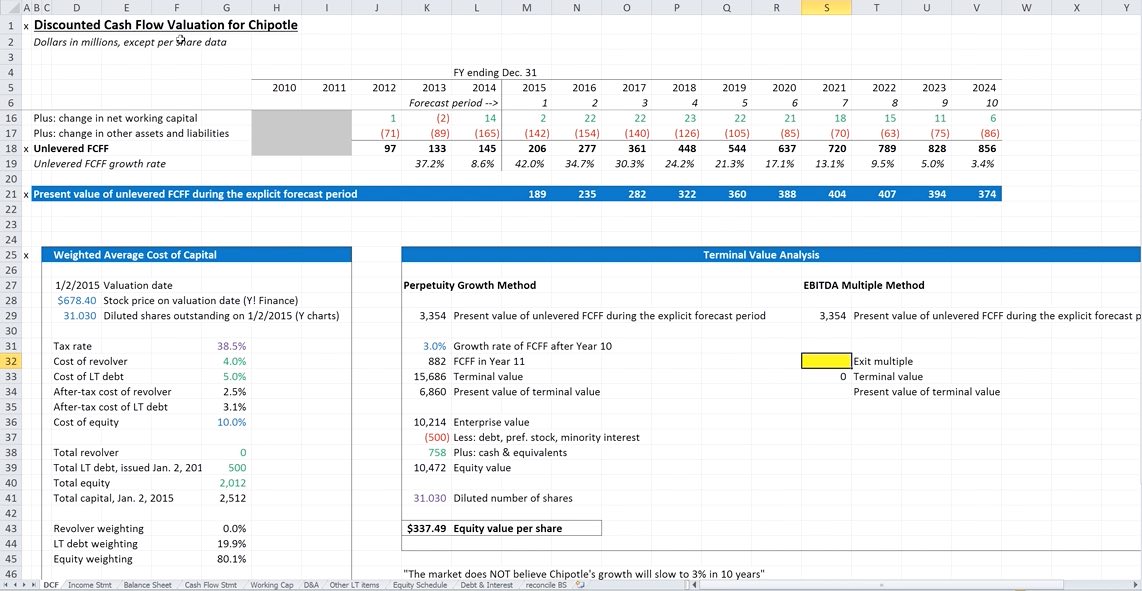Viewport: 1142px width, 591px height.
Task: Open the Other LT items tab
Action: (x=354, y=584)
